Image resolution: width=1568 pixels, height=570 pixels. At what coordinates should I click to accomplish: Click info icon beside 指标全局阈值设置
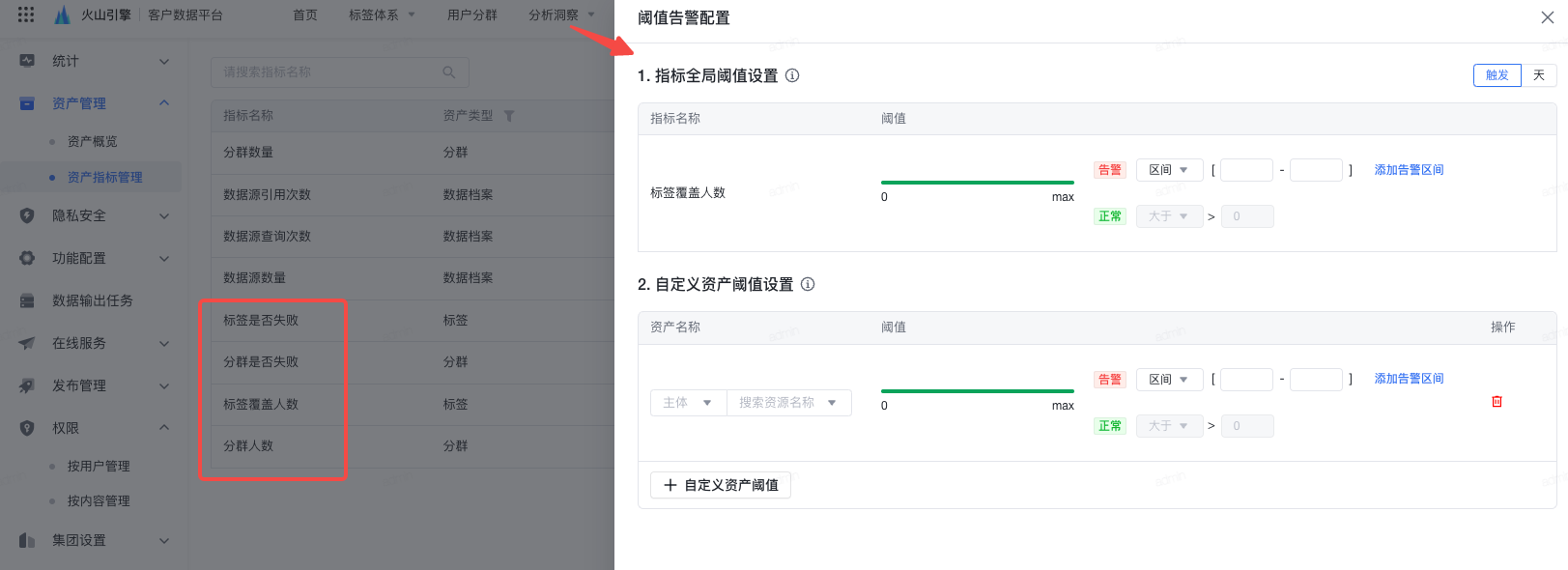tap(792, 75)
